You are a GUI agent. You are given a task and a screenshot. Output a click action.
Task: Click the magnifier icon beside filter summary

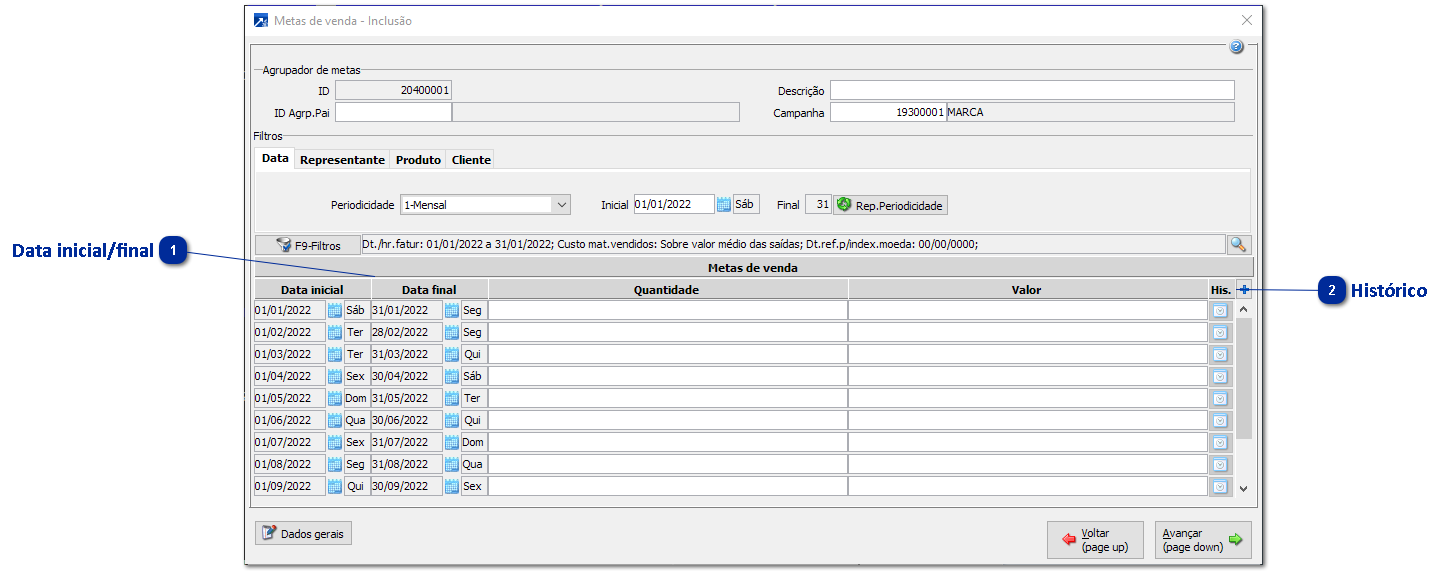(1240, 245)
